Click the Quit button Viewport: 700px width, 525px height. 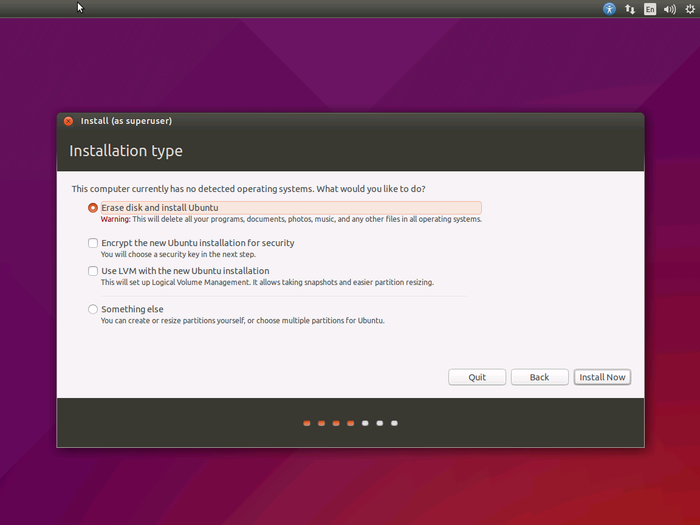pos(477,377)
